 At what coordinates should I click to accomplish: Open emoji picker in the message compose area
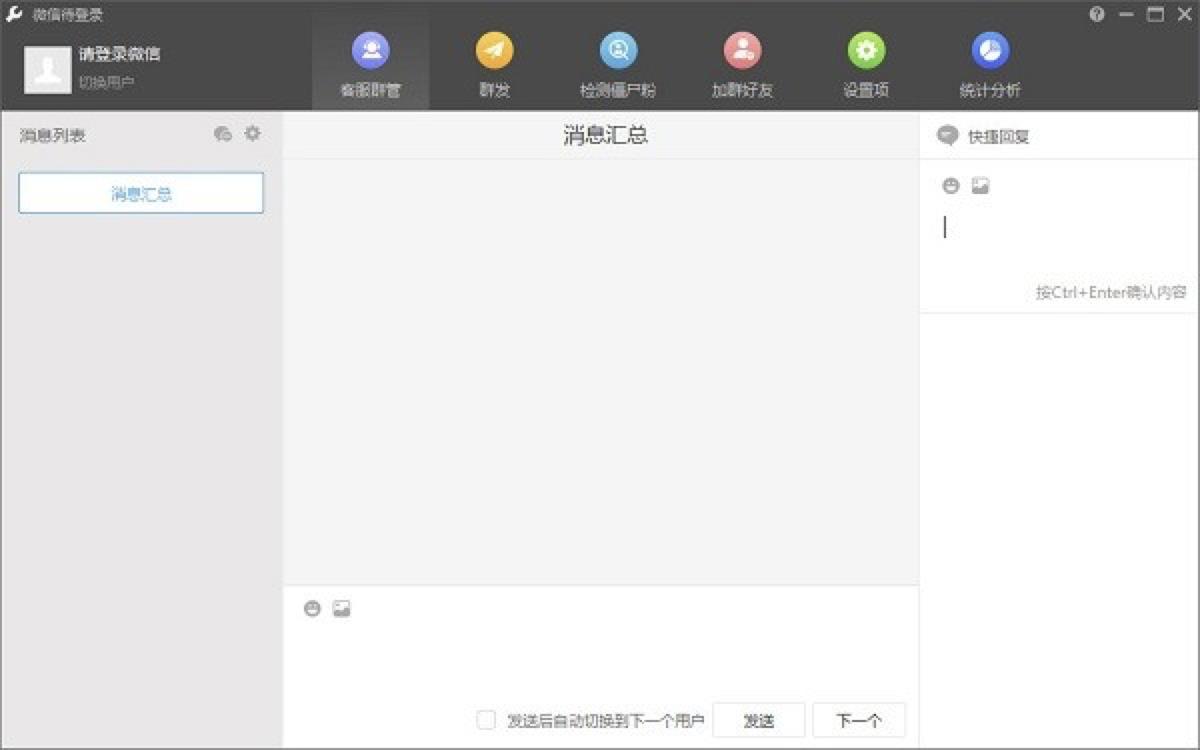(312, 609)
